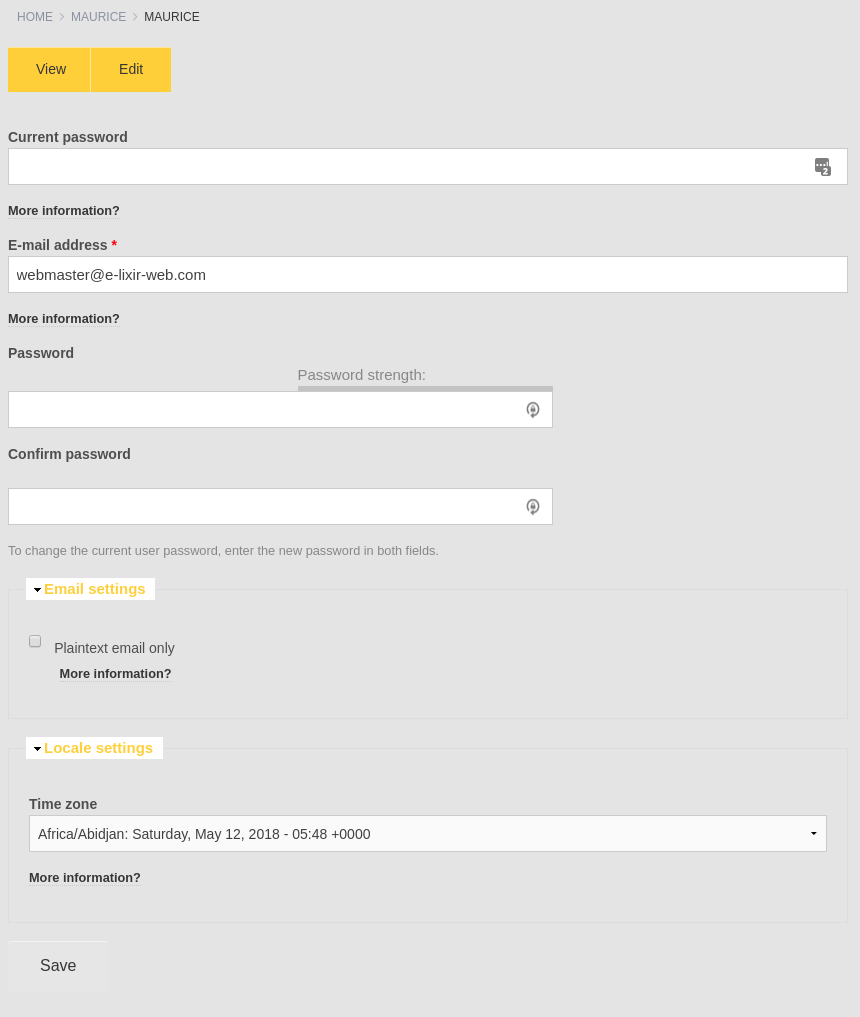Open More information under E-mail address
860x1017 pixels.
(x=64, y=319)
